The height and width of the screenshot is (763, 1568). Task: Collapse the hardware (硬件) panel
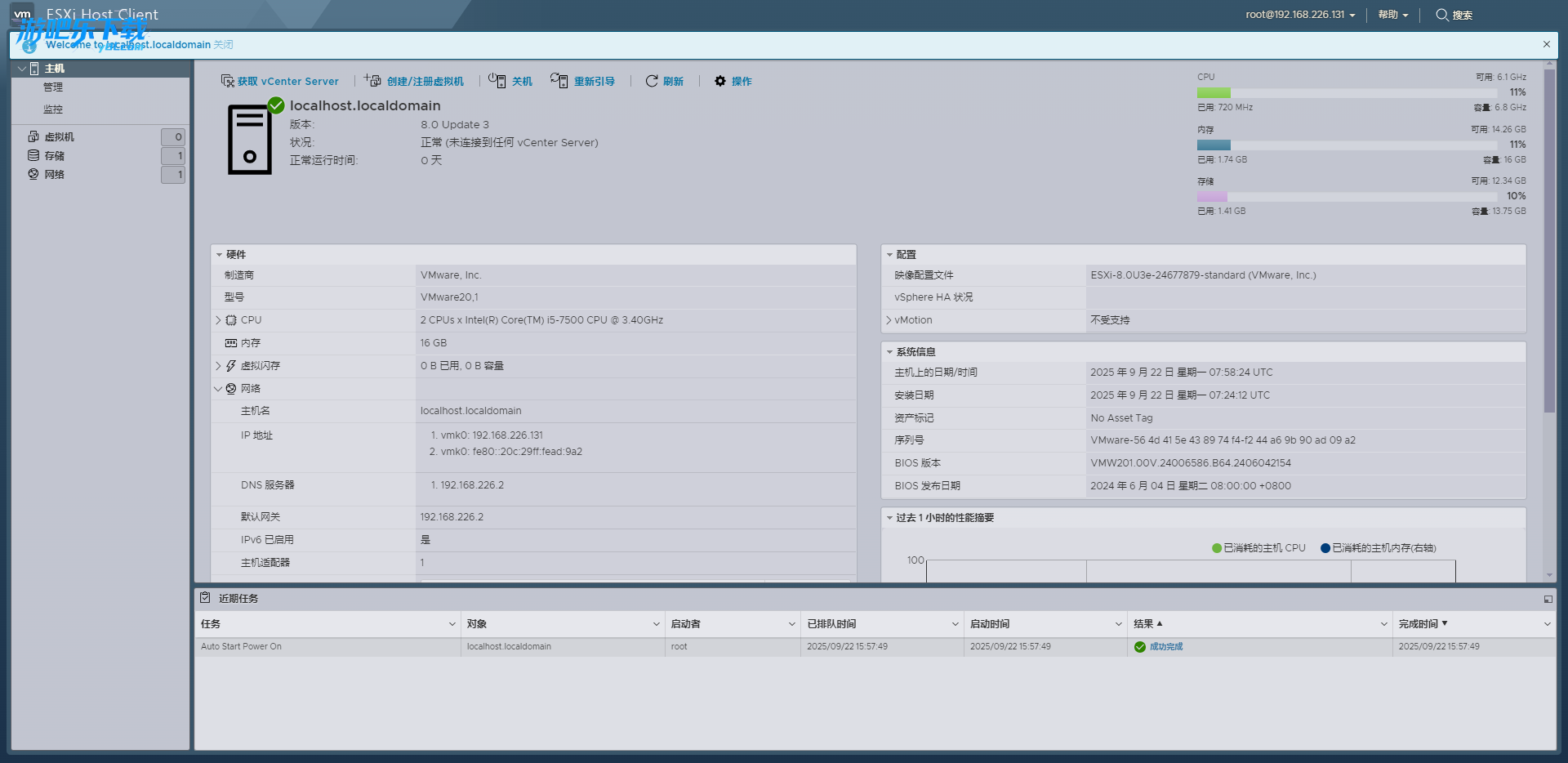(x=219, y=255)
